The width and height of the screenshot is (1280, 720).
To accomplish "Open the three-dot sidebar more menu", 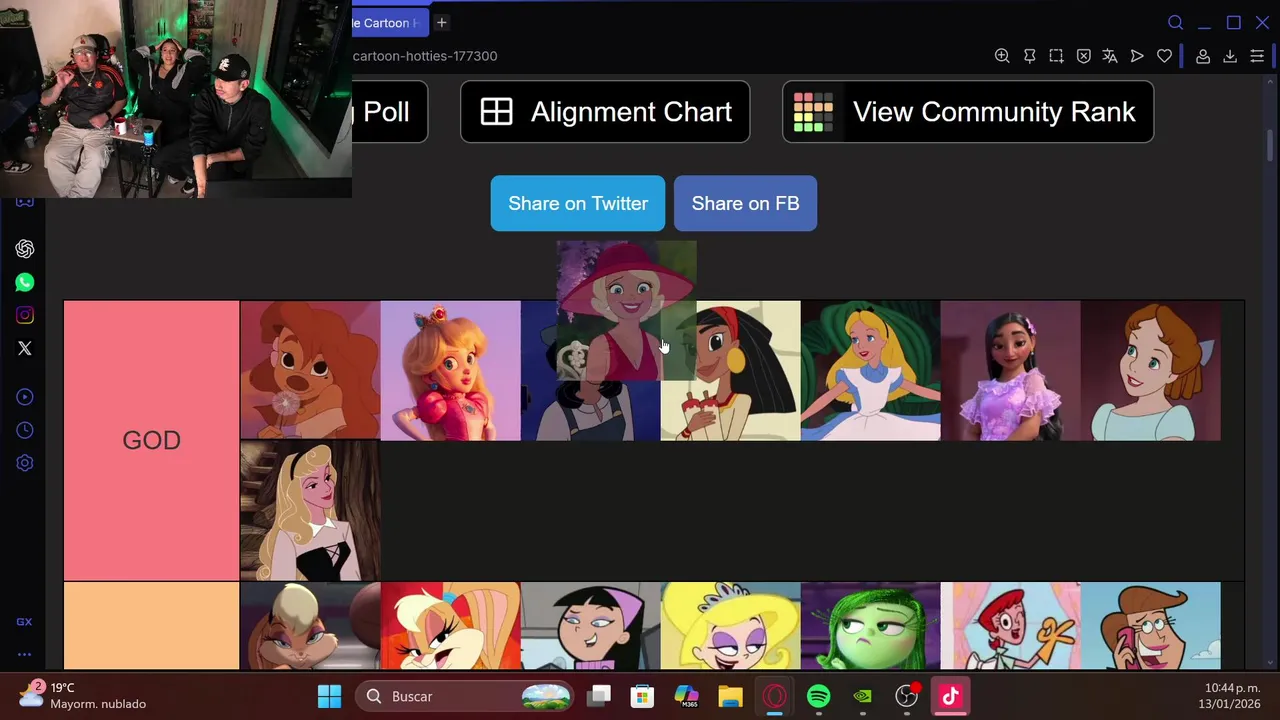I will coord(24,655).
